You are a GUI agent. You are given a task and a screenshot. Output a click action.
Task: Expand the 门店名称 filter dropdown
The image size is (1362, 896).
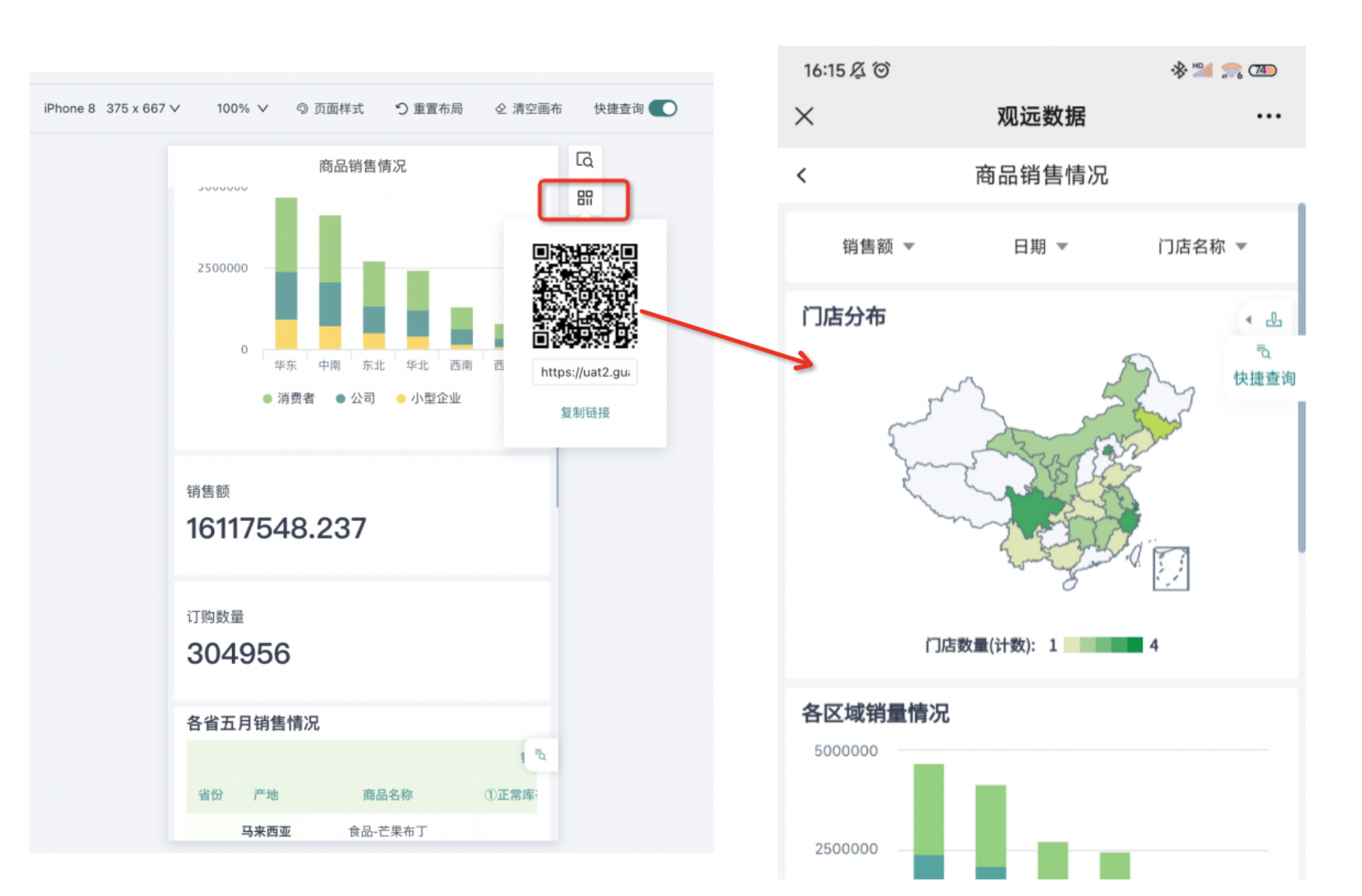(x=1202, y=247)
